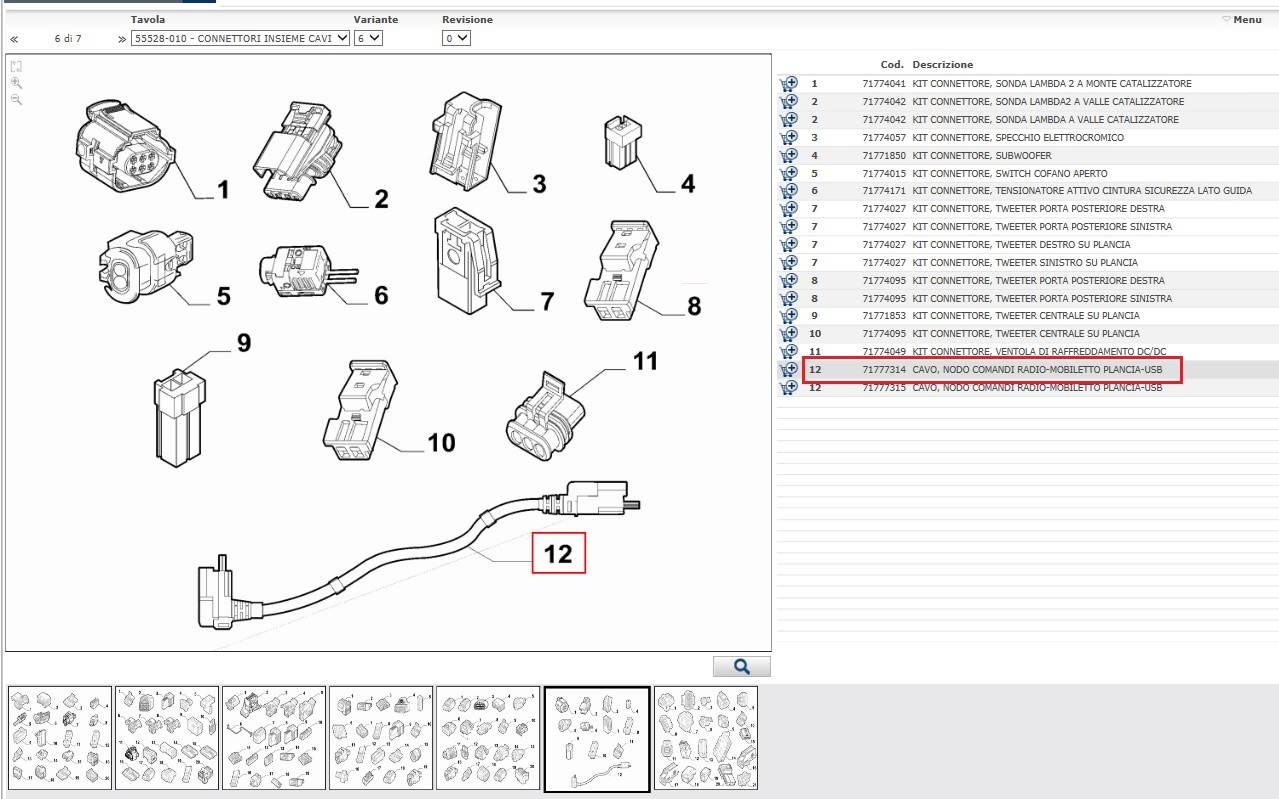The height and width of the screenshot is (799, 1279).
Task: Add subwoofer connector kit 71771850 to cart
Action: [x=788, y=156]
